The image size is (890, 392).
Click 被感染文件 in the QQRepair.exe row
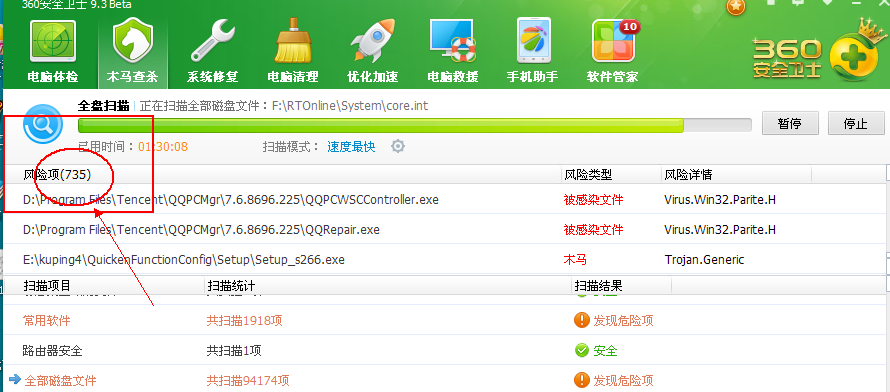click(593, 230)
